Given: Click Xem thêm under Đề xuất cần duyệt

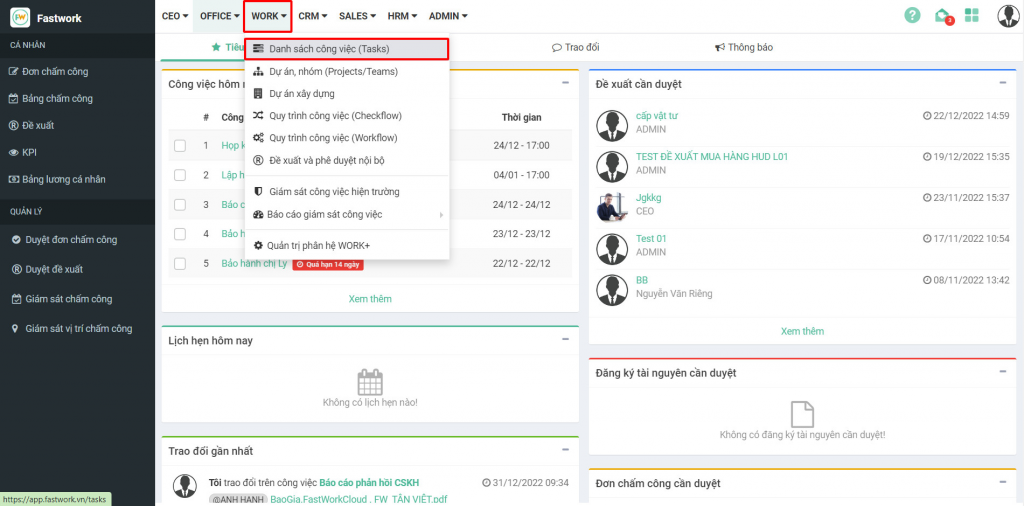Looking at the screenshot, I should (802, 331).
